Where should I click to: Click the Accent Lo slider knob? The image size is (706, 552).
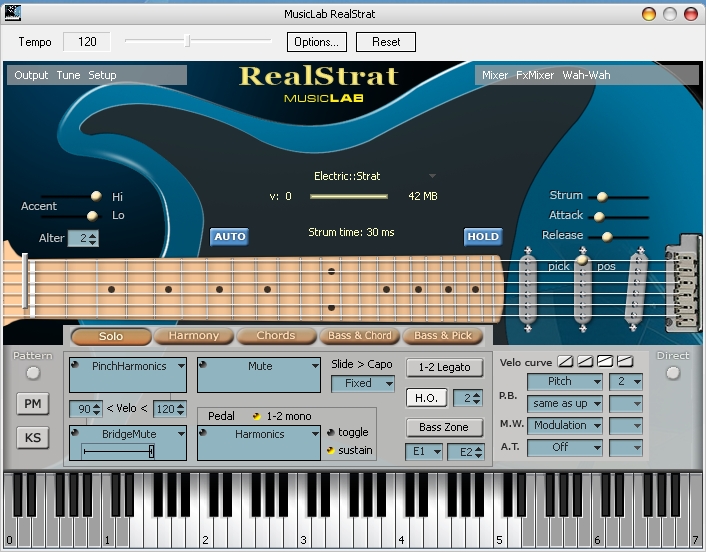(92, 216)
